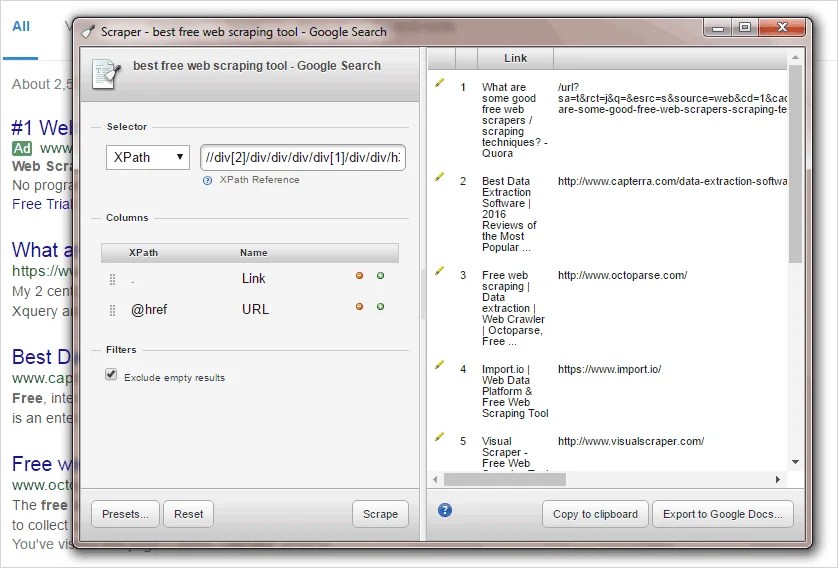Remove the Link column with red icon
This screenshot has width=838, height=568.
(360, 276)
